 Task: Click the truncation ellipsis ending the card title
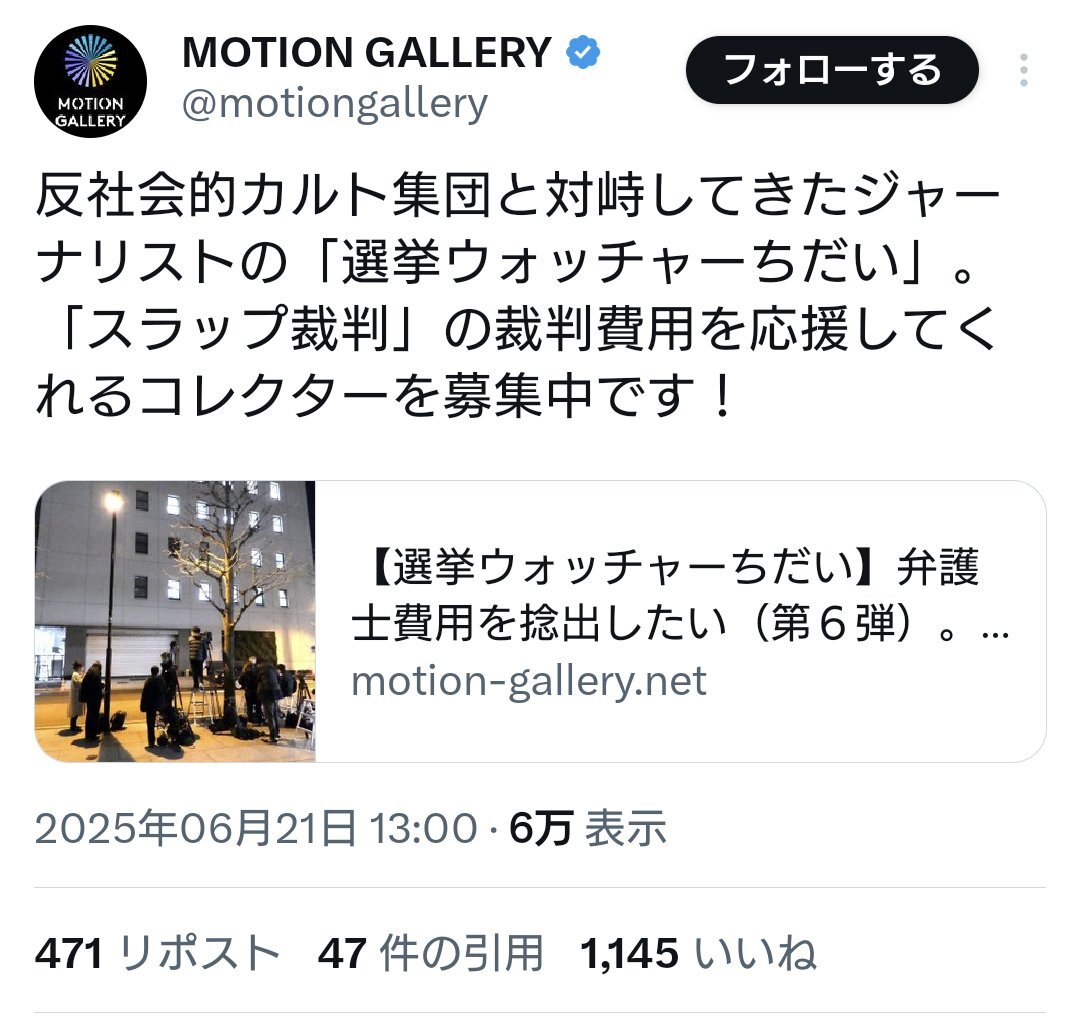click(995, 632)
